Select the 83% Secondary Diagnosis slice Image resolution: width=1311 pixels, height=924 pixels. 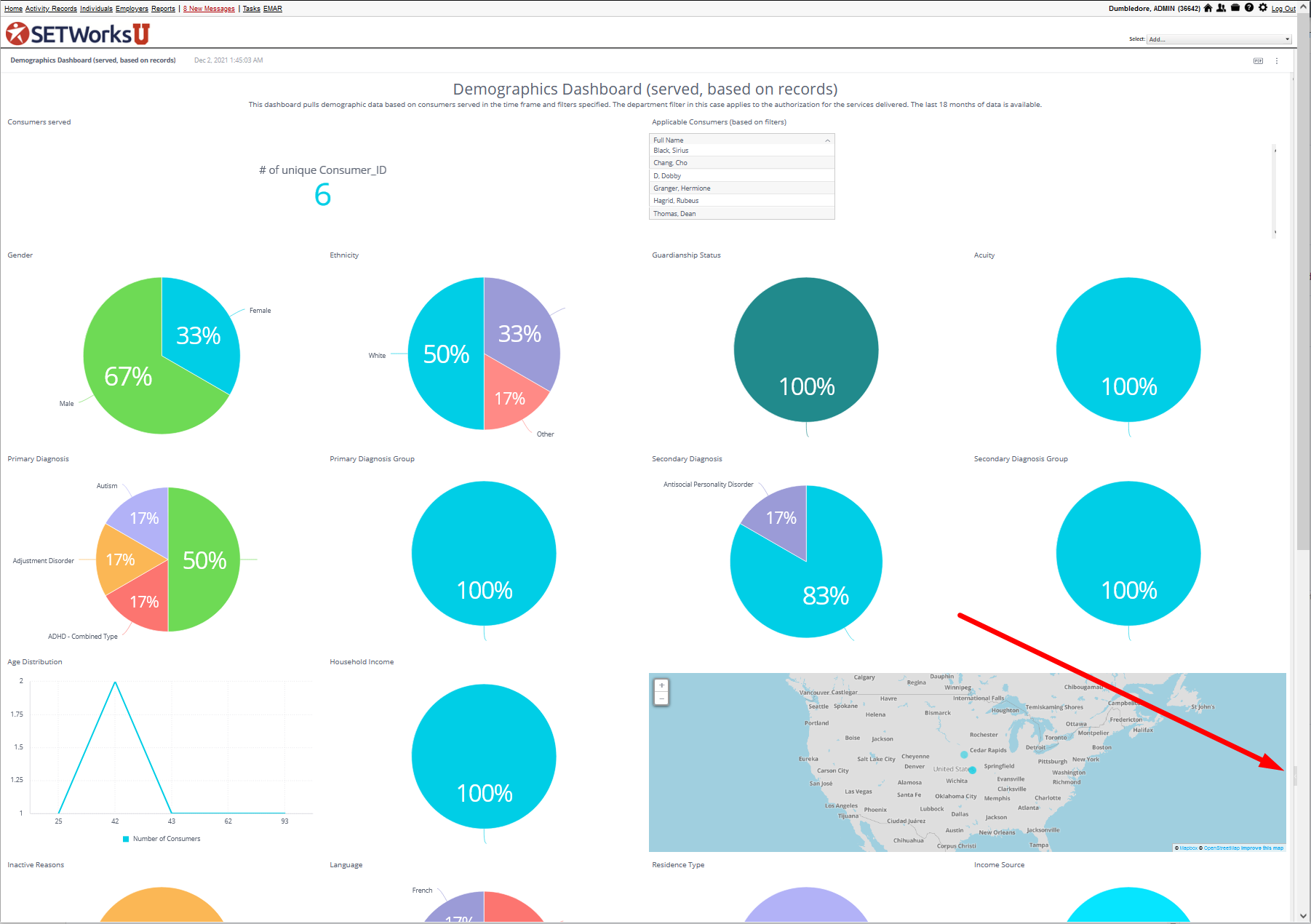click(x=826, y=596)
